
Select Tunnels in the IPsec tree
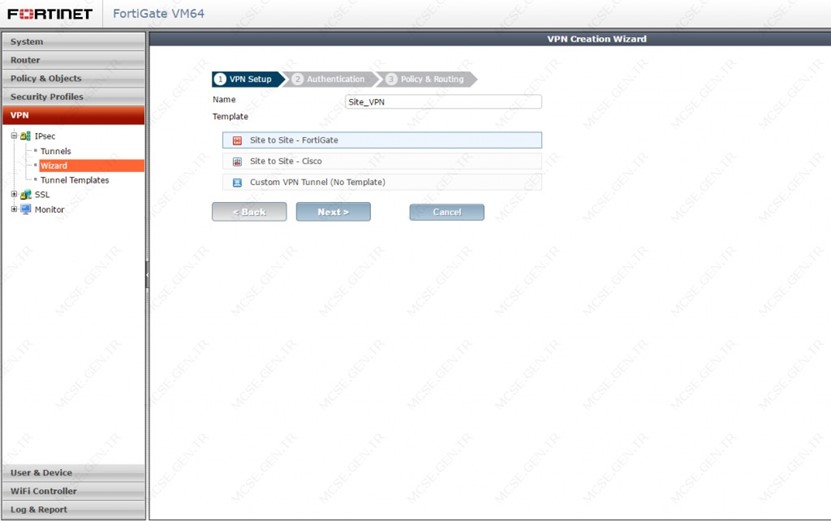56,151
